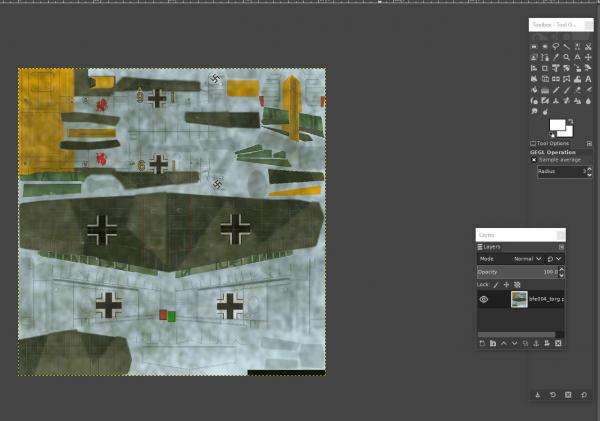Click the delete layer button
Image resolution: width=600 pixels, height=421 pixels.
click(x=558, y=343)
